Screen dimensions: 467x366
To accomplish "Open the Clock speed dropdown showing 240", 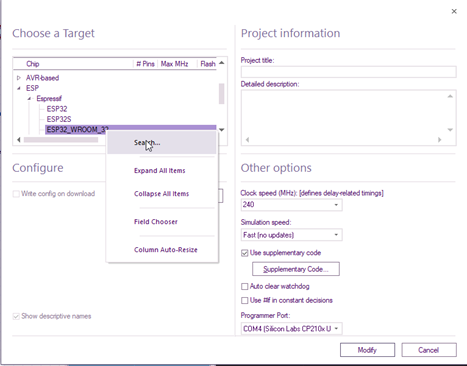I will (291, 205).
